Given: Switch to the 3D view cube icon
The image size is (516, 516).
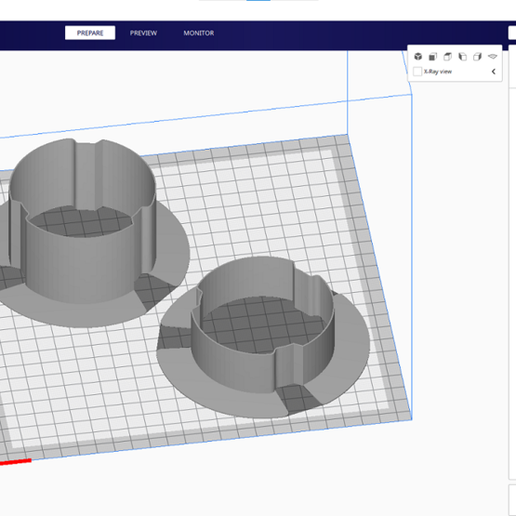Looking at the screenshot, I should pyautogui.click(x=418, y=57).
